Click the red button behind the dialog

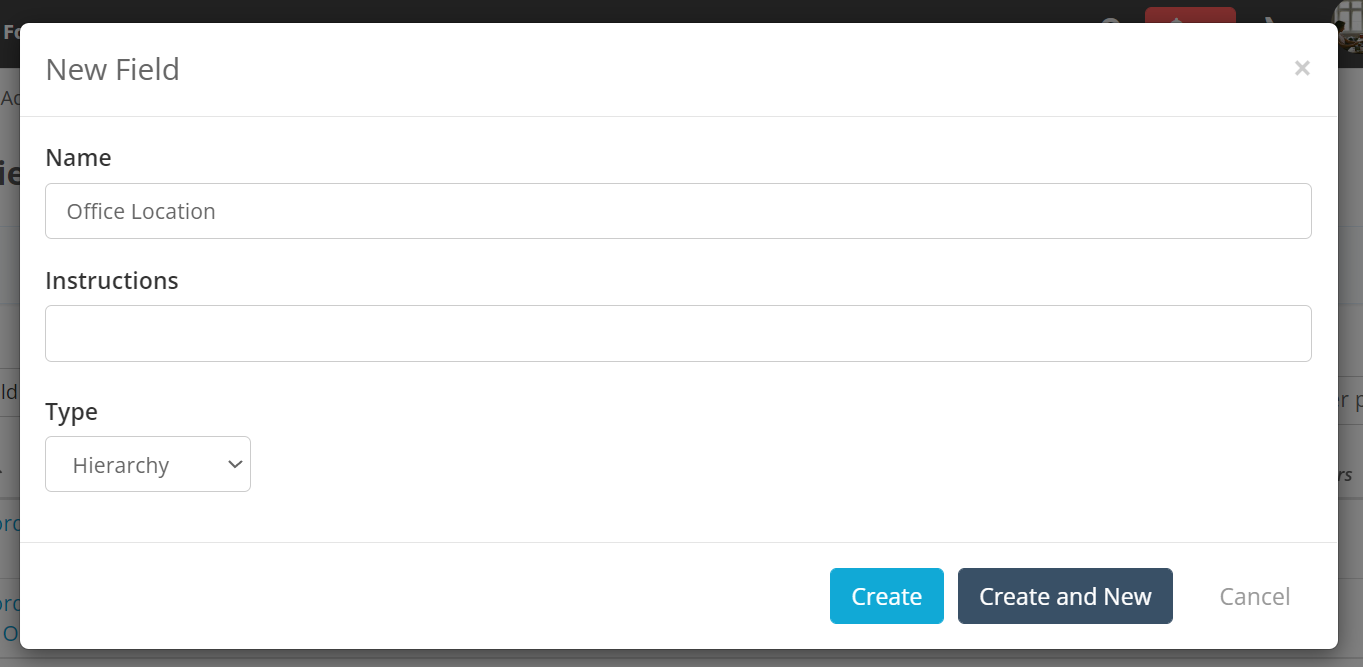point(1190,15)
